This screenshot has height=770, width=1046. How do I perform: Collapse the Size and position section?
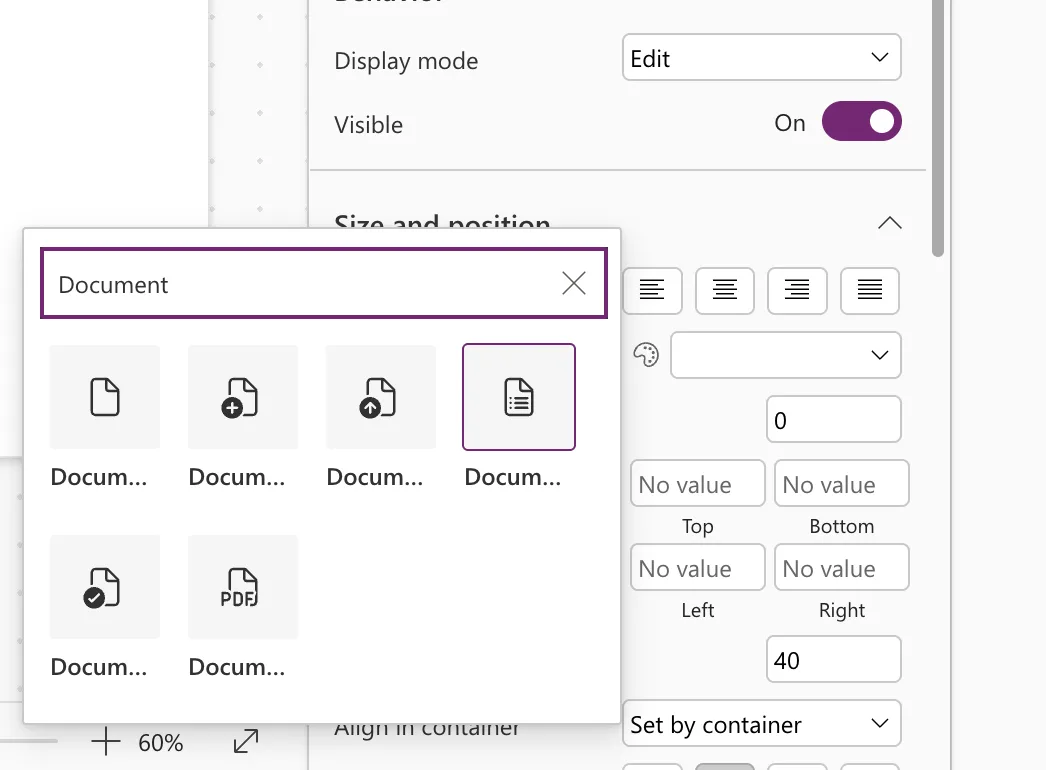click(x=889, y=223)
